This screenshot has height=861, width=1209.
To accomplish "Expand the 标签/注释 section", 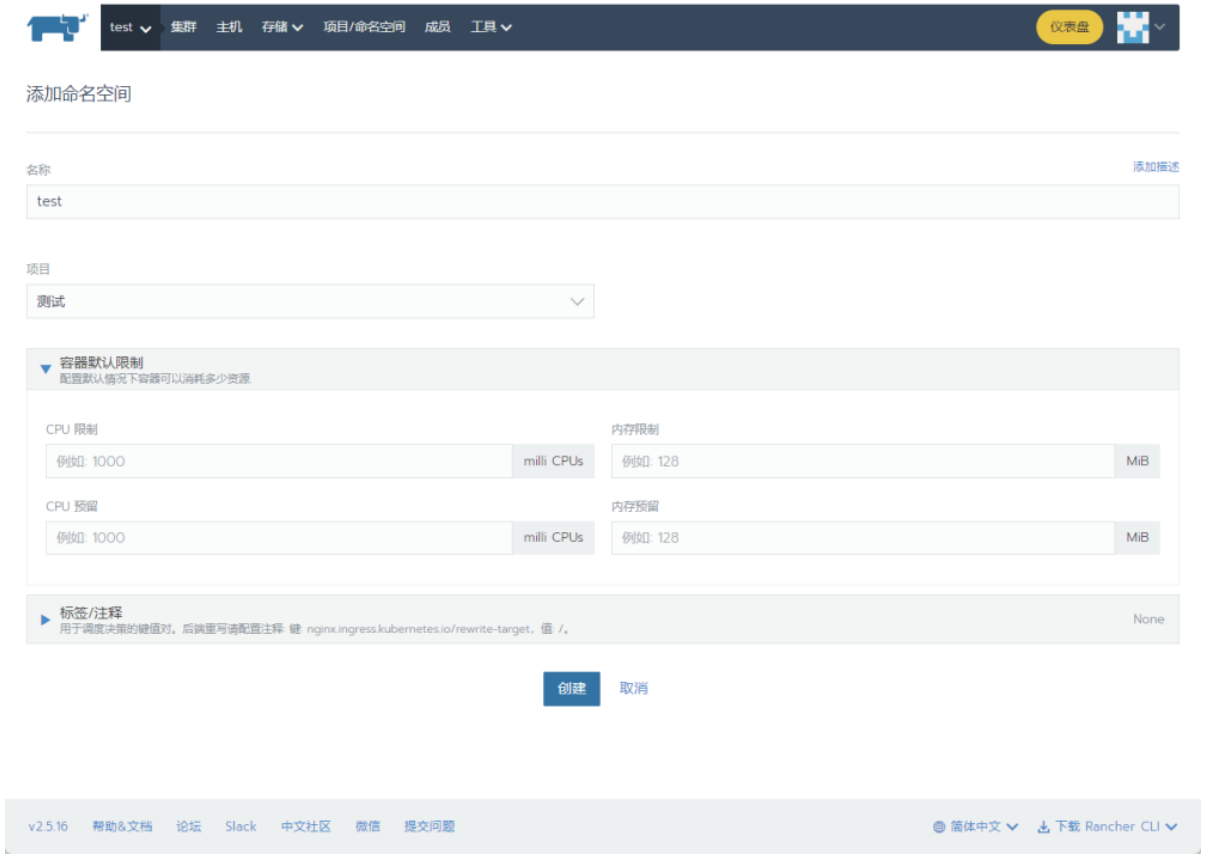I will (45, 620).
